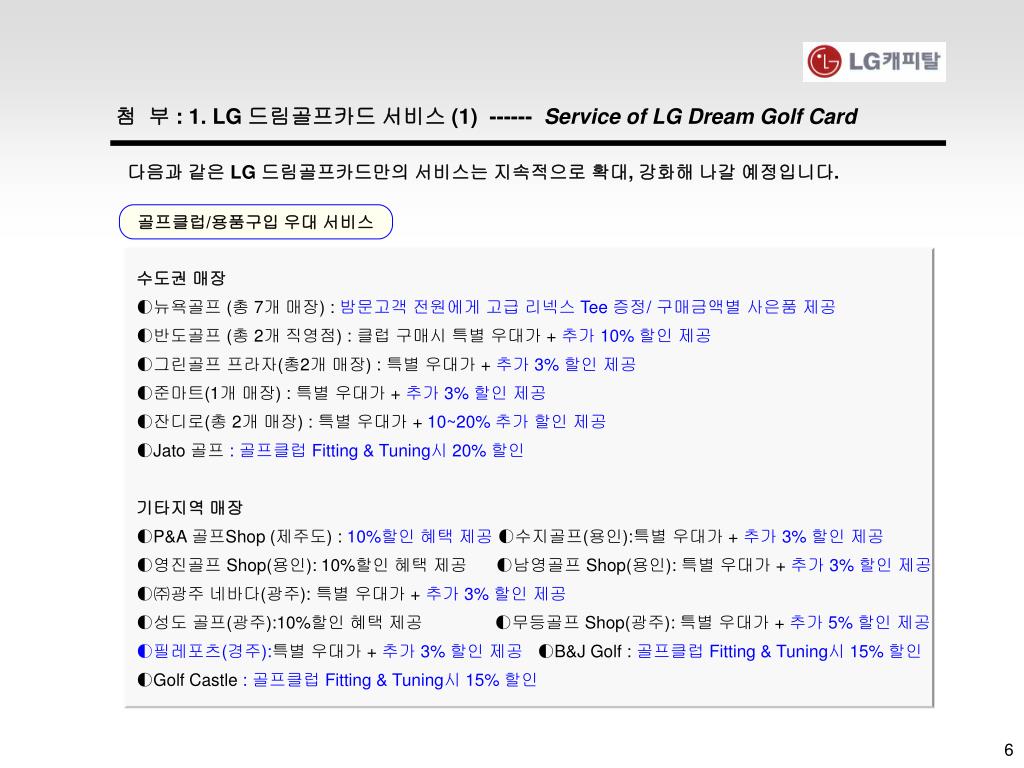The image size is (1024, 768).
Task: Click the 그린골프 프라자 line
Action: (x=387, y=364)
